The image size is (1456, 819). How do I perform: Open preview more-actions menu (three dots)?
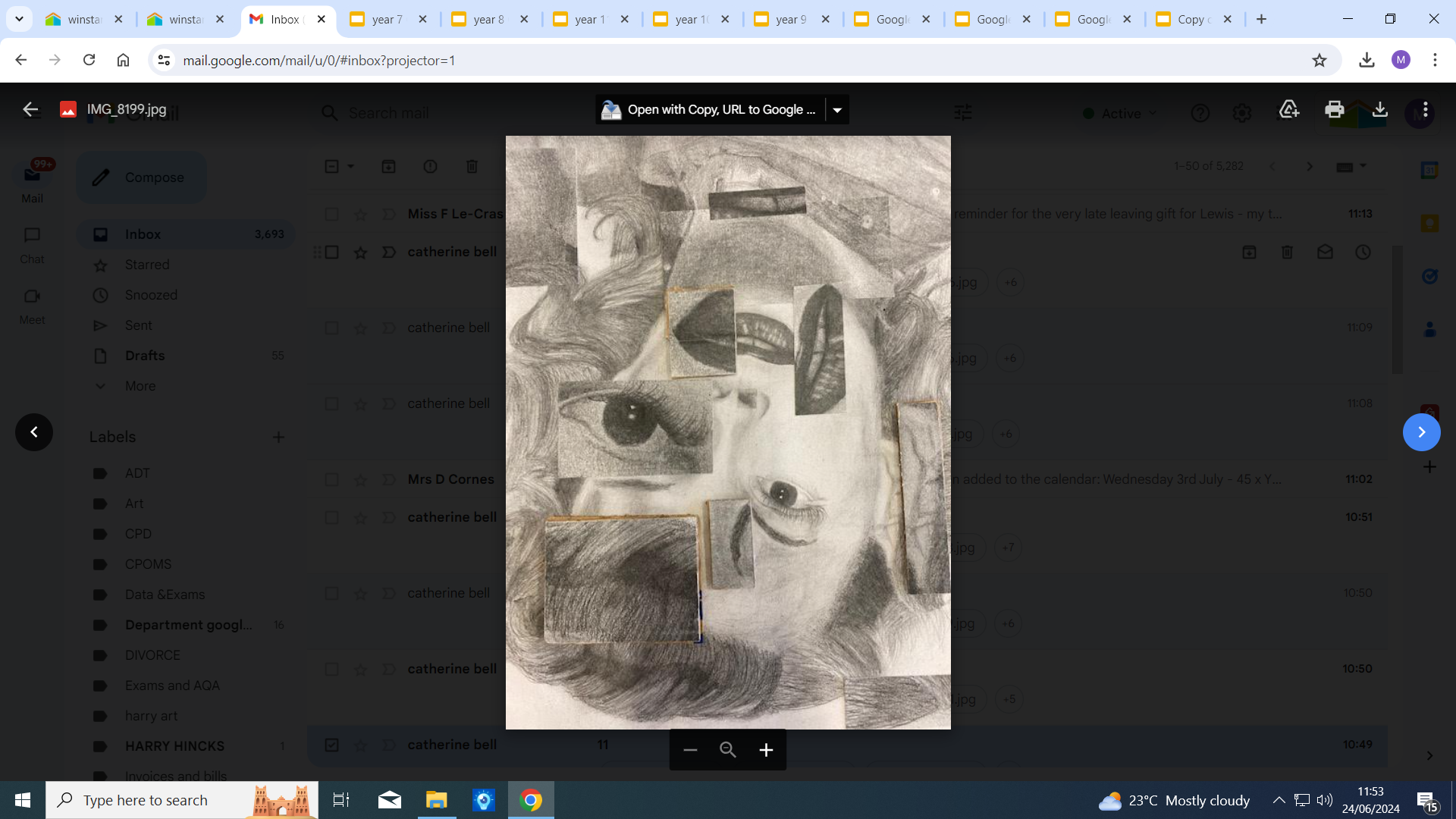pos(1426,109)
